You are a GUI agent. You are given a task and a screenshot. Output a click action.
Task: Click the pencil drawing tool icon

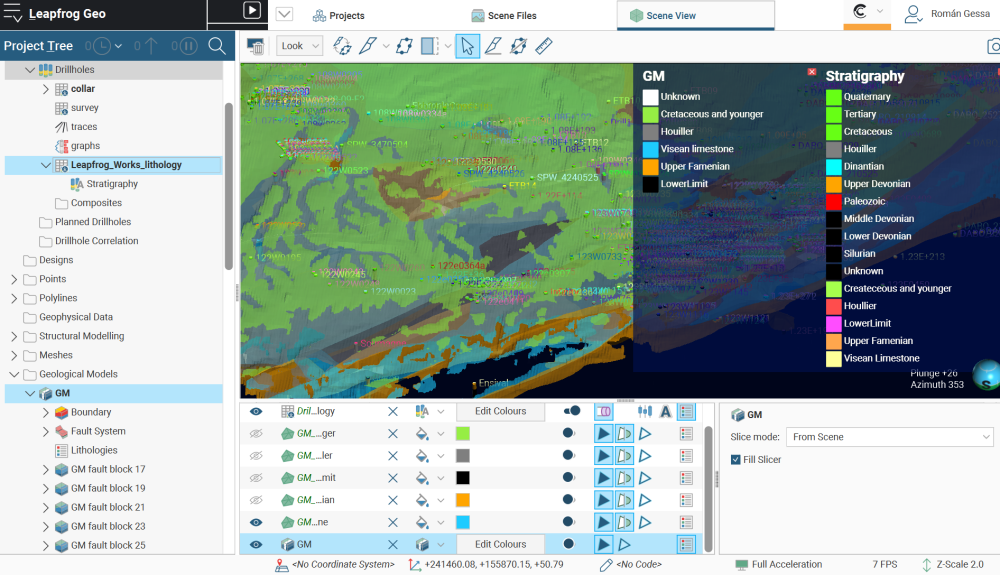click(493, 46)
